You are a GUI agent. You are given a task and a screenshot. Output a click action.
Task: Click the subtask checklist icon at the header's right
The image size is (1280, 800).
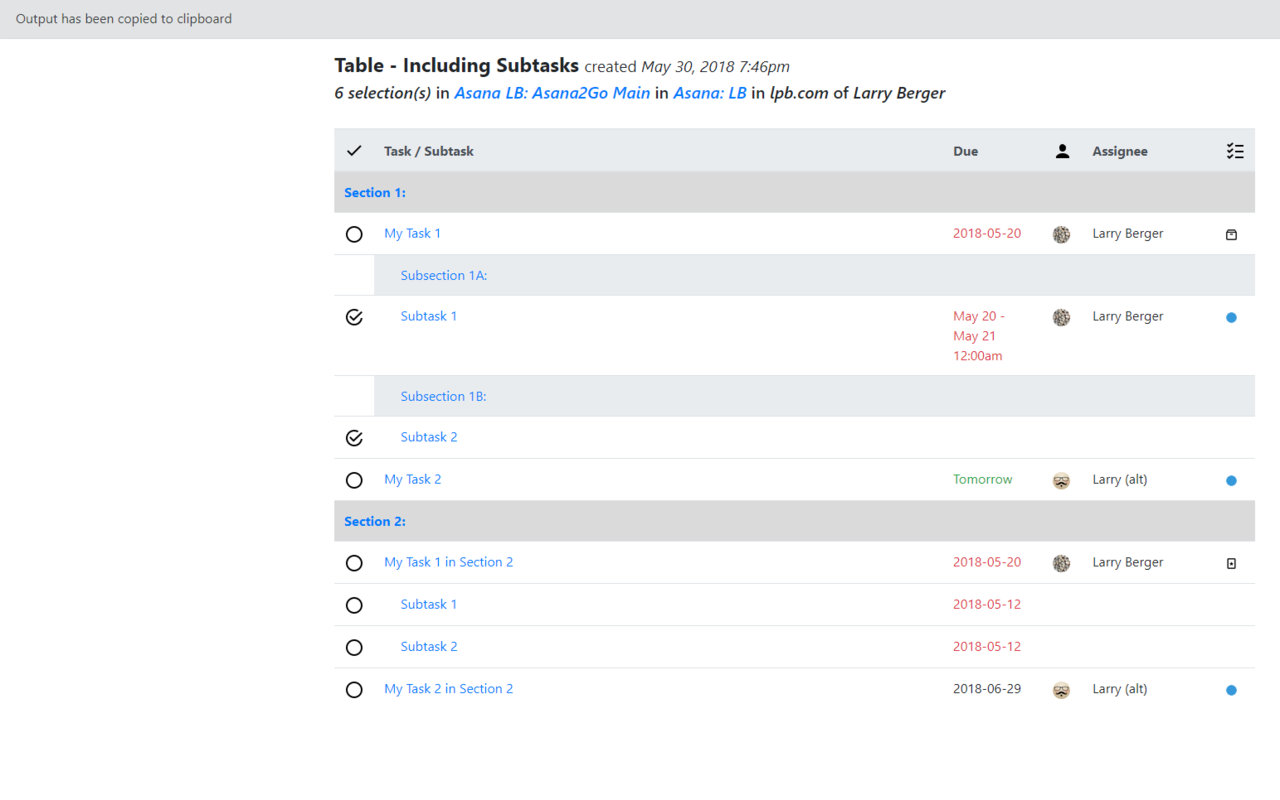point(1235,150)
